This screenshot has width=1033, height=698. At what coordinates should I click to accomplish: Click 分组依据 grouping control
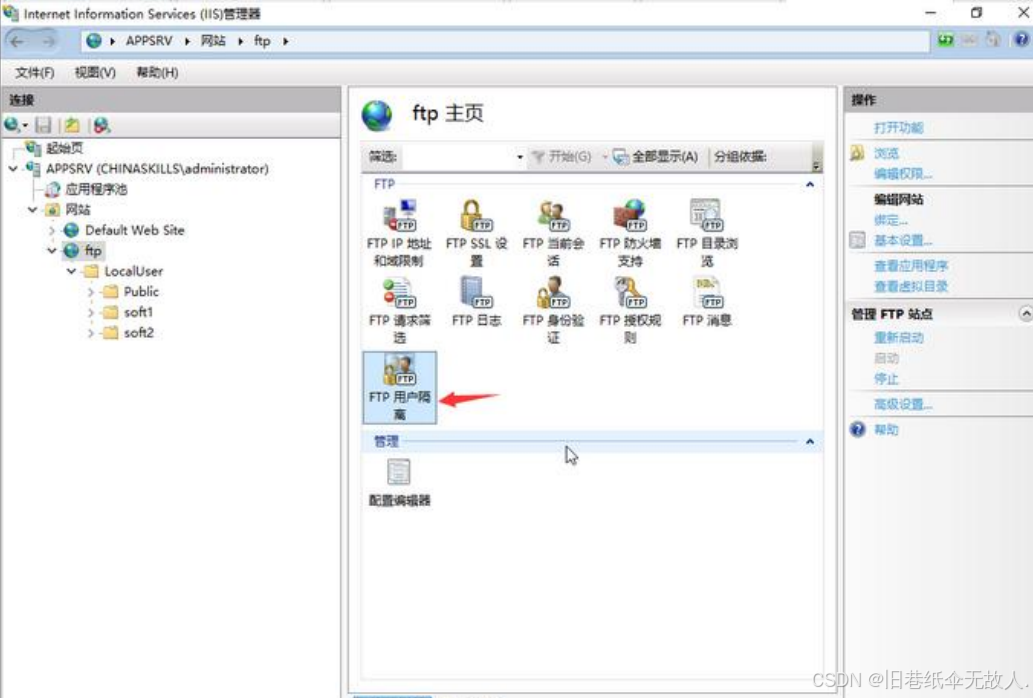coord(740,157)
